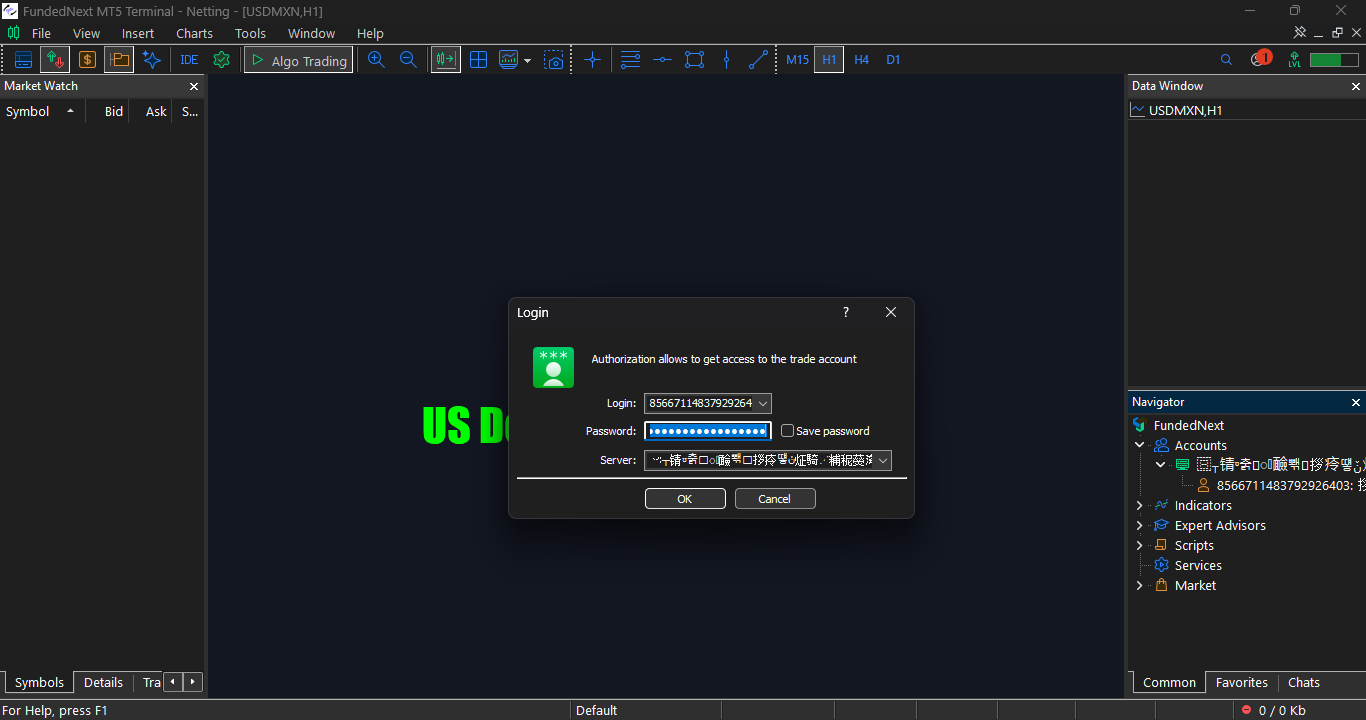Select the crosshair cursor tool

click(x=592, y=60)
